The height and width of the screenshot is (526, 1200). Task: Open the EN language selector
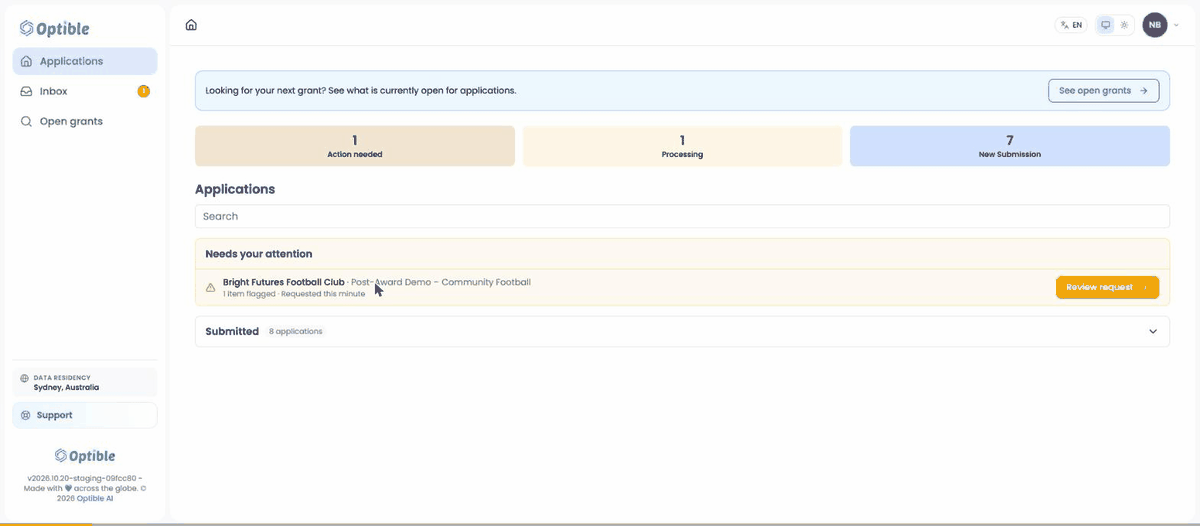coord(1071,25)
